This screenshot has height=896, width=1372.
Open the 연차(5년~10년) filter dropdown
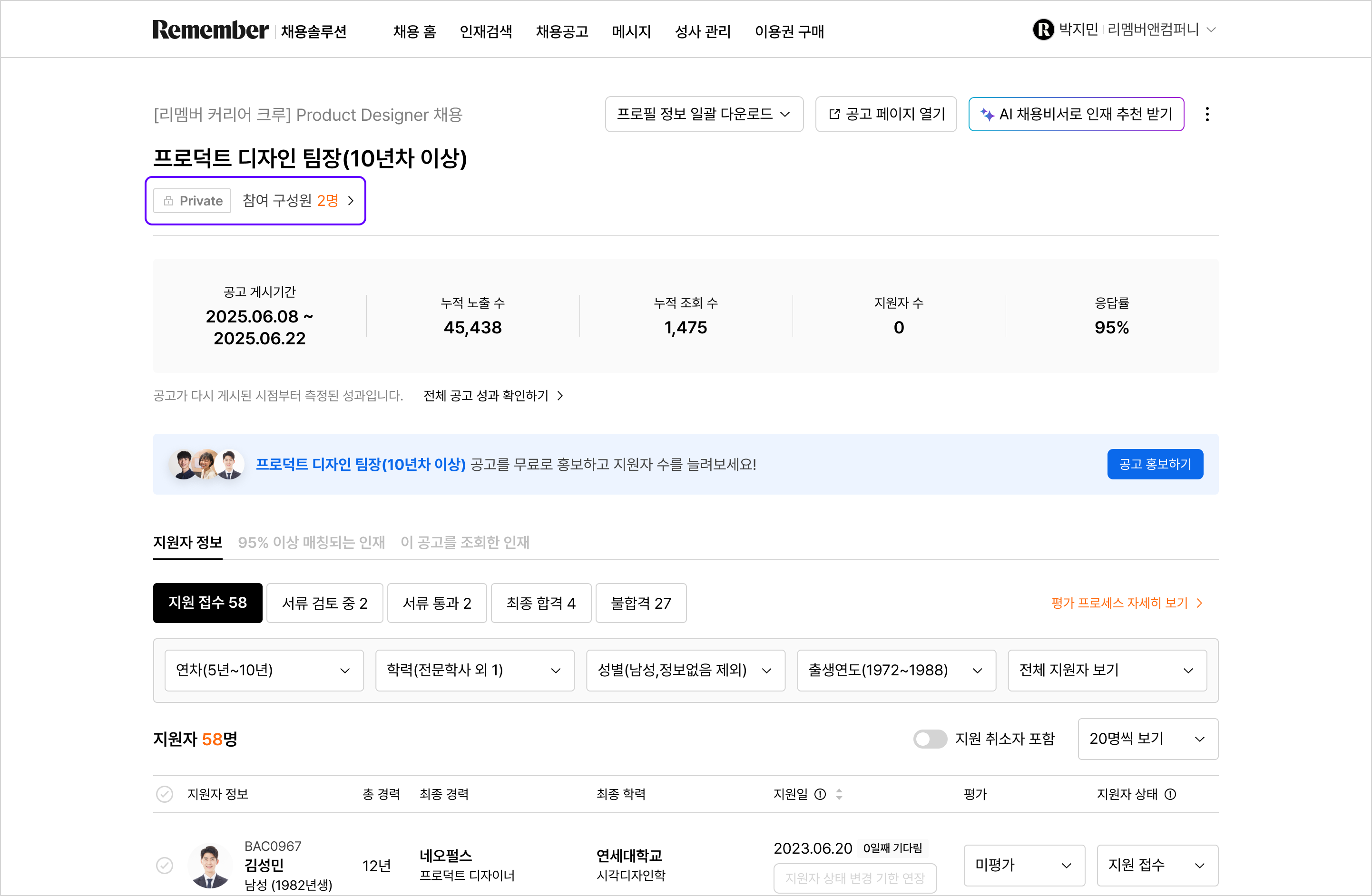(264, 670)
